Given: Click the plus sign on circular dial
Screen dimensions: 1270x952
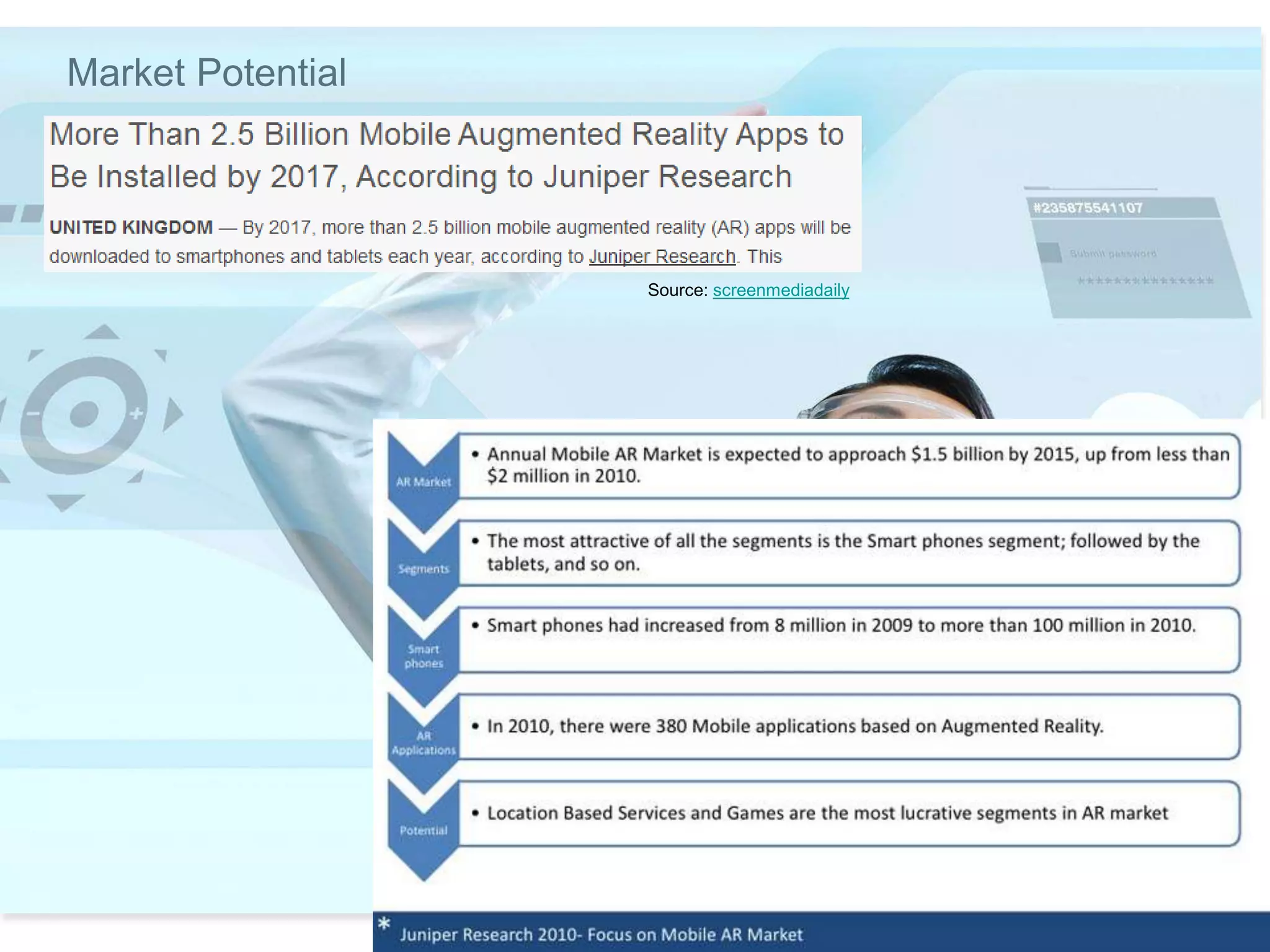Looking at the screenshot, I should point(136,413).
